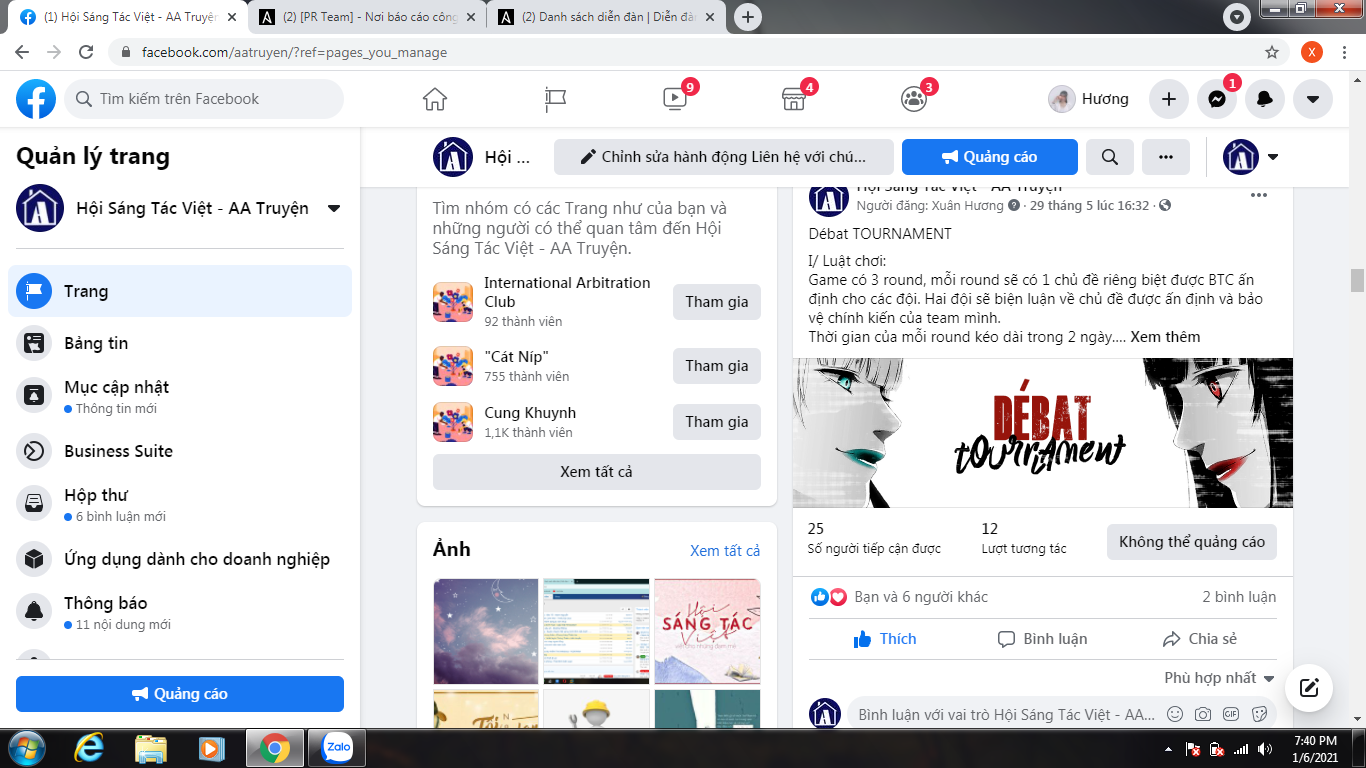Open a new browser tab
The image size is (1366, 768).
[x=747, y=17]
